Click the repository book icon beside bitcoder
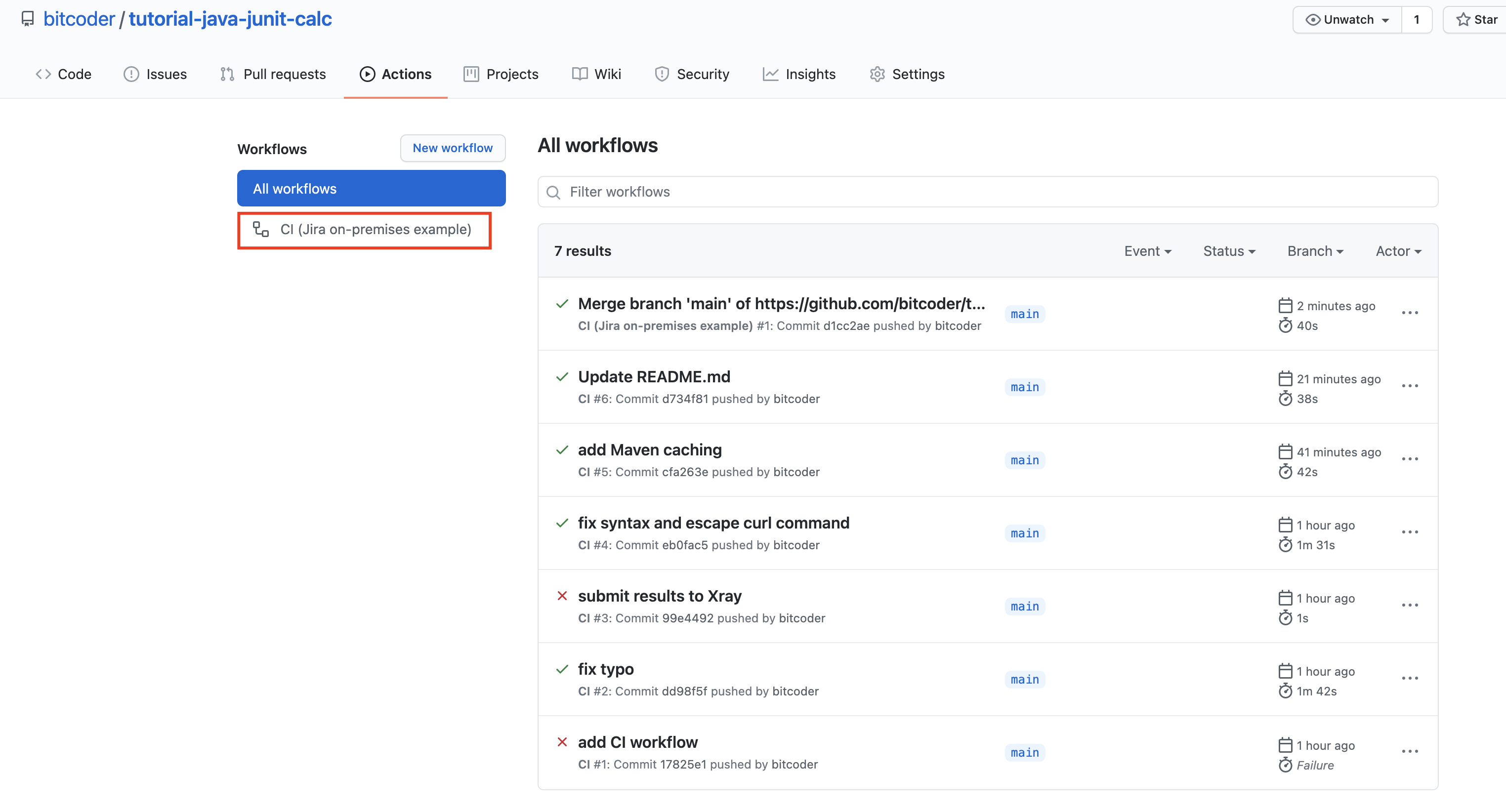The width and height of the screenshot is (1506, 812). pyautogui.click(x=28, y=19)
